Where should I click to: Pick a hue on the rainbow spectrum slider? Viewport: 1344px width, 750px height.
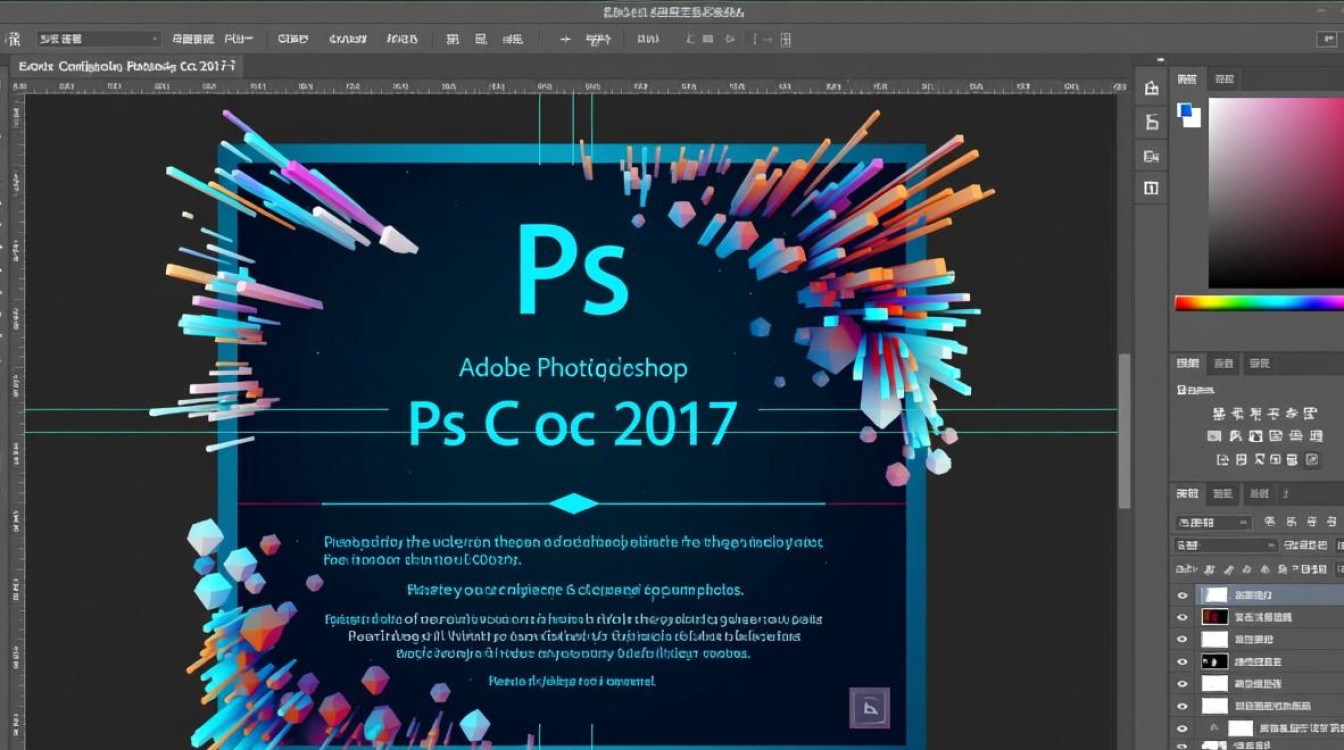click(1260, 303)
